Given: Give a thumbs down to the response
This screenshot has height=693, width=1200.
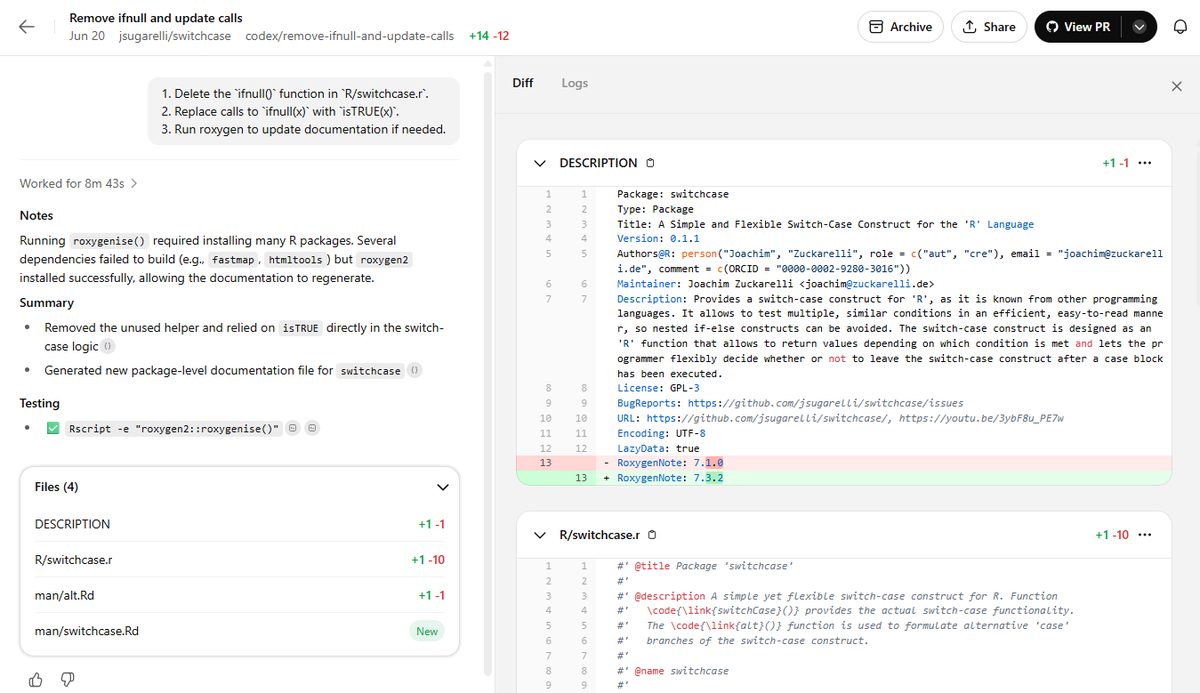Looking at the screenshot, I should (66, 680).
